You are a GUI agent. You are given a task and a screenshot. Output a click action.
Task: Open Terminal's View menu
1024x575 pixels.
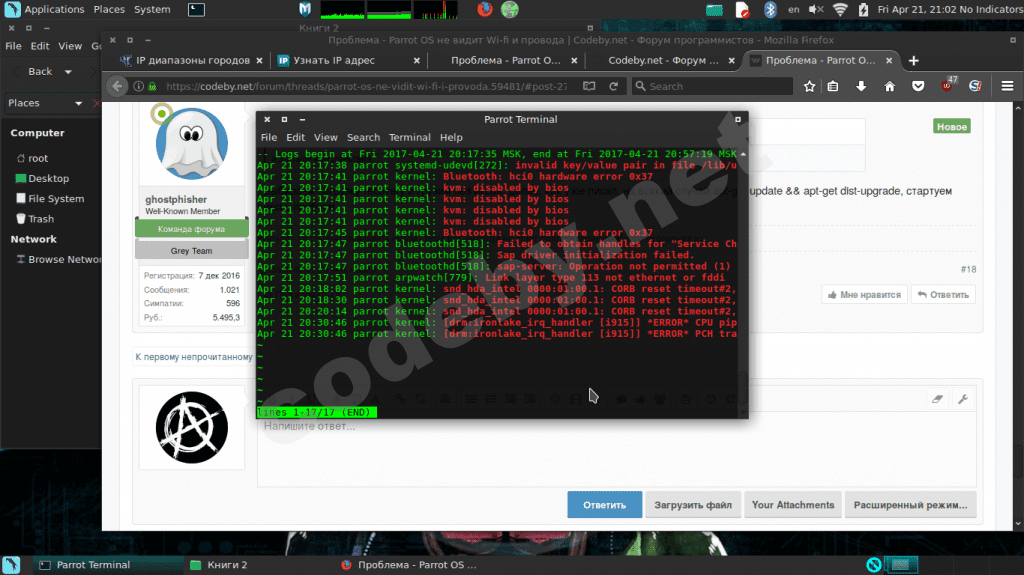click(x=325, y=137)
